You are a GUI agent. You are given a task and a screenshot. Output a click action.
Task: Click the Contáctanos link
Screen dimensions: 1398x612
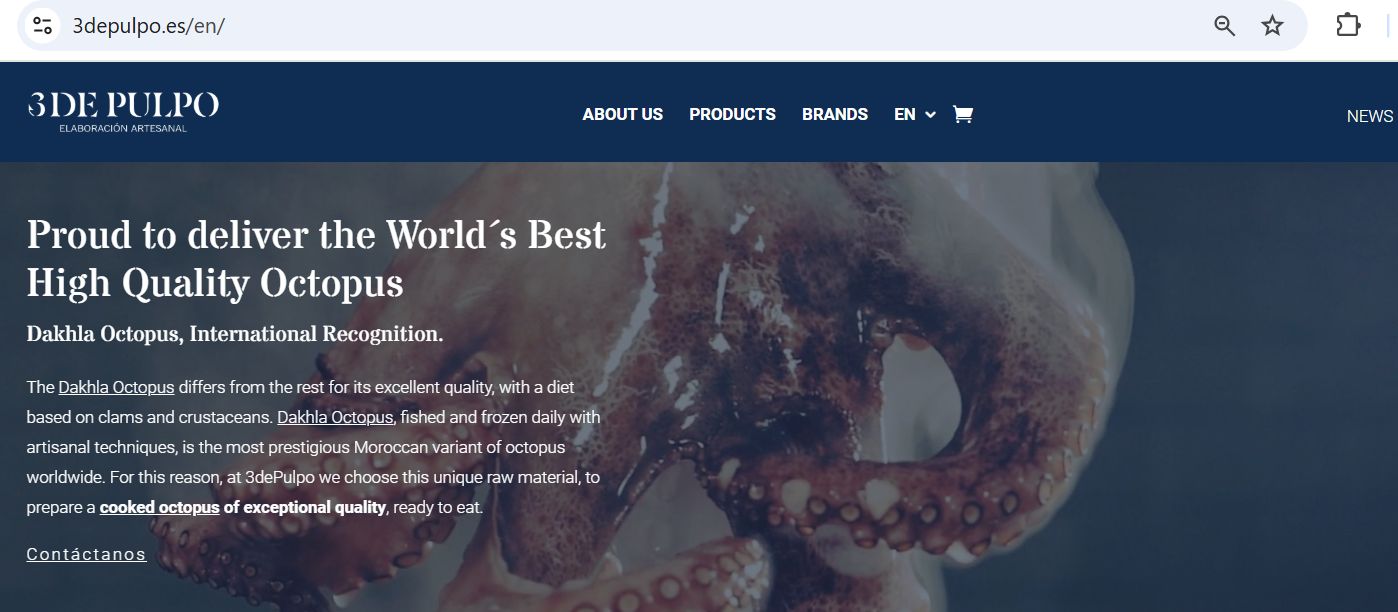[x=86, y=554]
